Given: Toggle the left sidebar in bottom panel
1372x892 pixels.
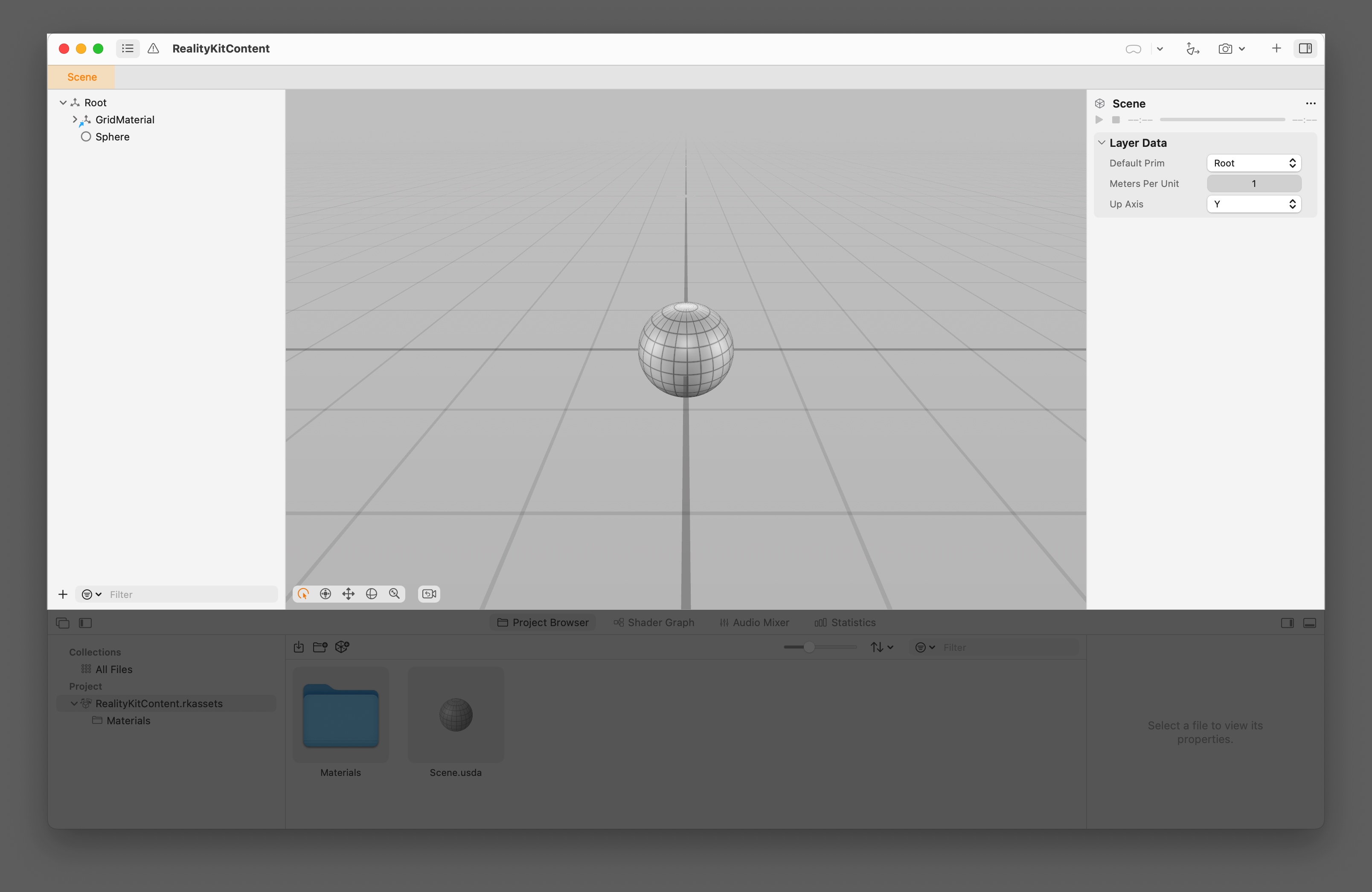Looking at the screenshot, I should (x=85, y=623).
